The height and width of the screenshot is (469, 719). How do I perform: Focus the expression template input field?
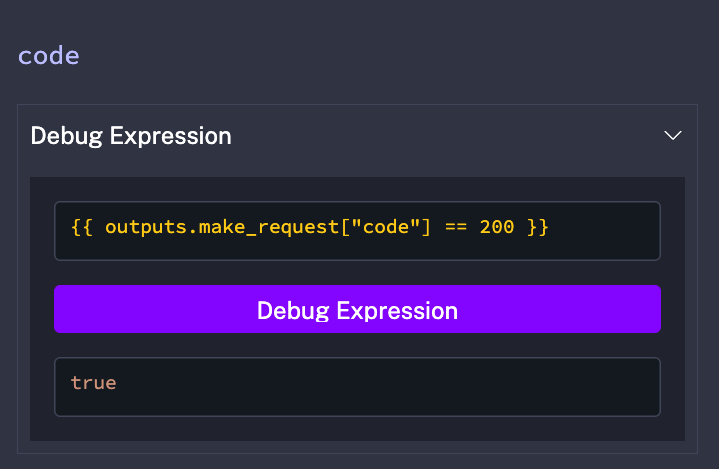357,230
